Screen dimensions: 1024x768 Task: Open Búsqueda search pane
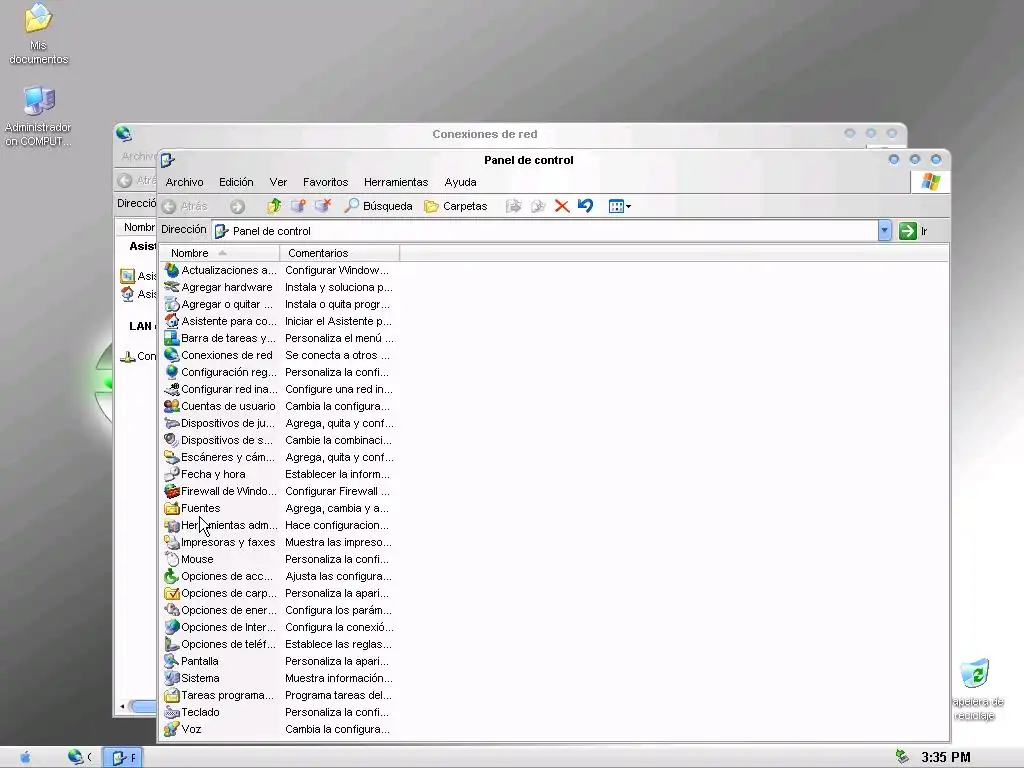[378, 206]
